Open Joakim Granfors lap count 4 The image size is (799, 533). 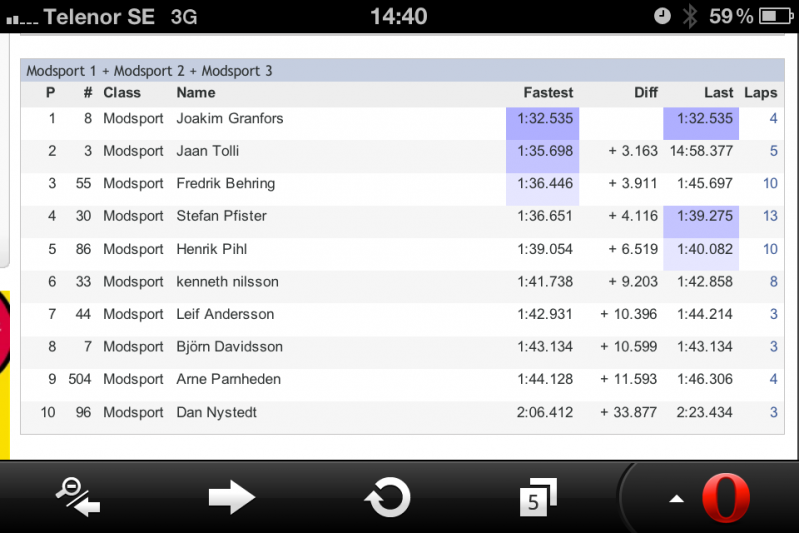pos(773,118)
